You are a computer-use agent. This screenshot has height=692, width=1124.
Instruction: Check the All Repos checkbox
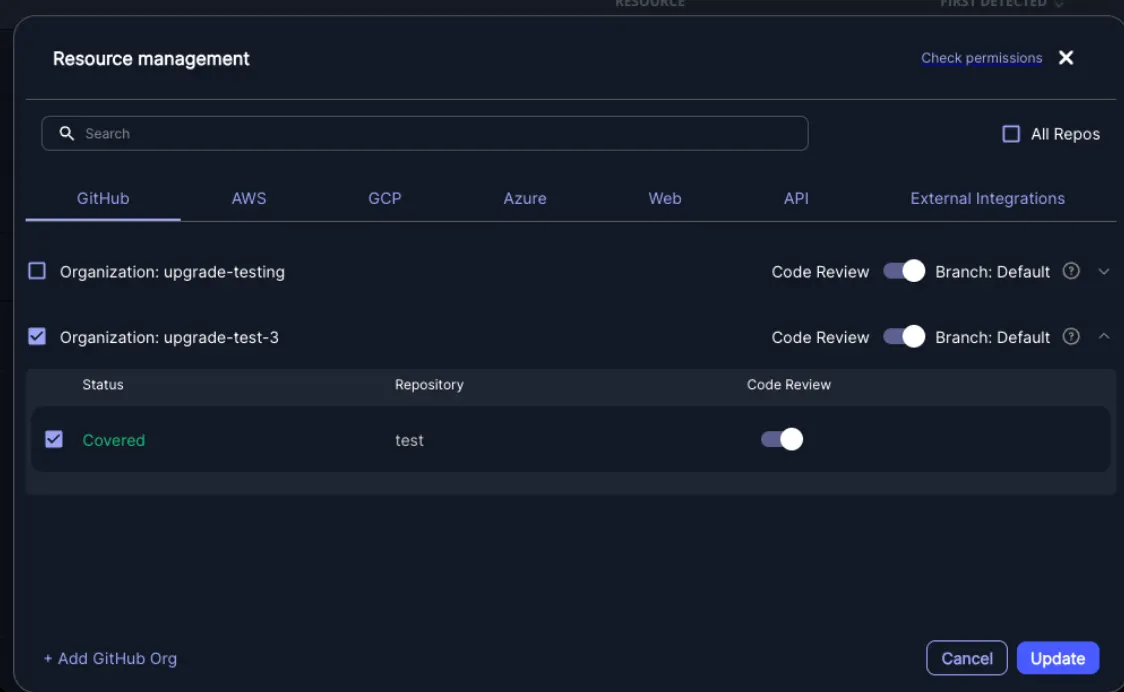[1011, 133]
